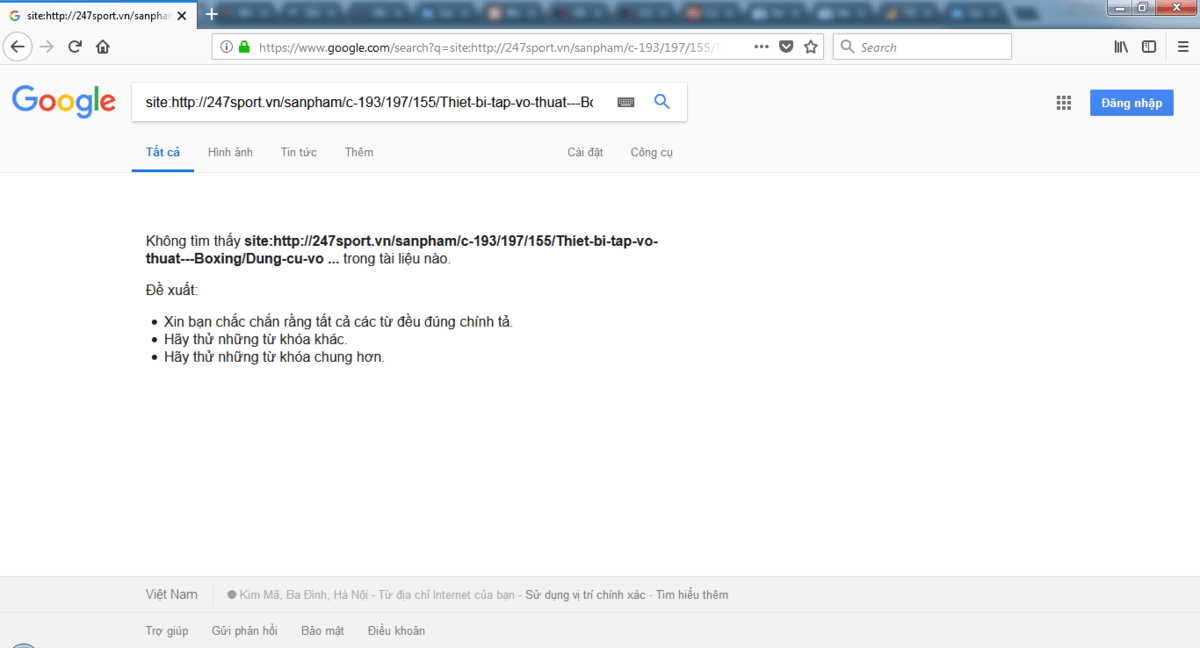Open the page actions three-dot menu
The height and width of the screenshot is (648, 1200).
[761, 47]
